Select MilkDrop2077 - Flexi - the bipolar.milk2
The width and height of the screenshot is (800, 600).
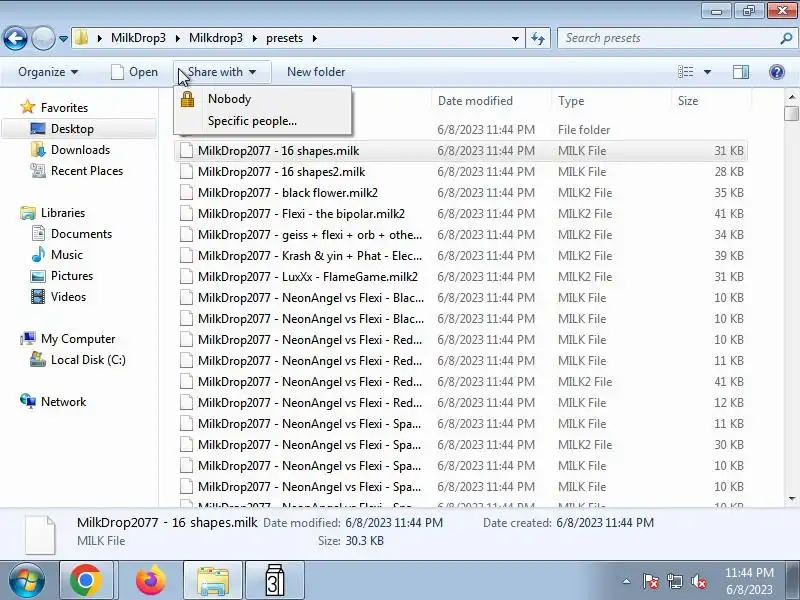[461, 213]
